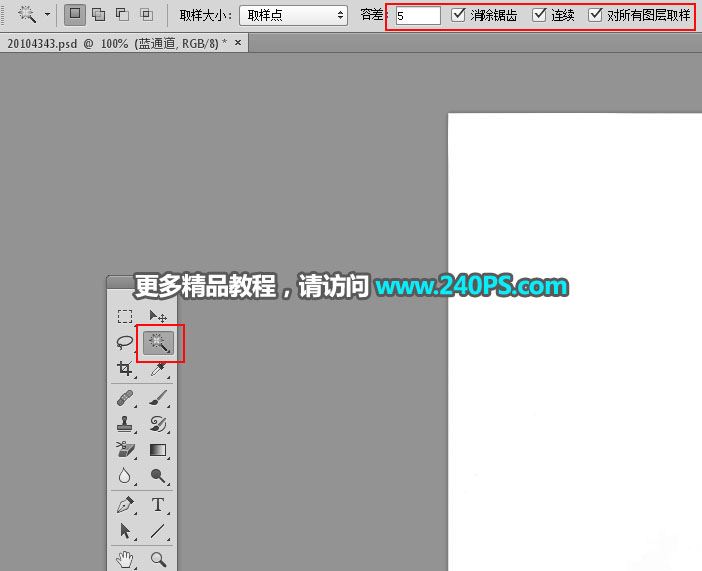702x571 pixels.
Task: Click the 容差 tolerance input field
Action: coord(418,16)
